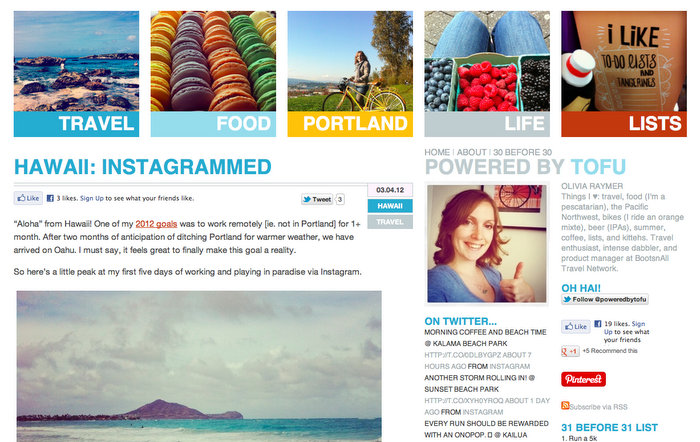Click the sidebar Facebook Like button
The height and width of the screenshot is (442, 700).
tap(576, 326)
